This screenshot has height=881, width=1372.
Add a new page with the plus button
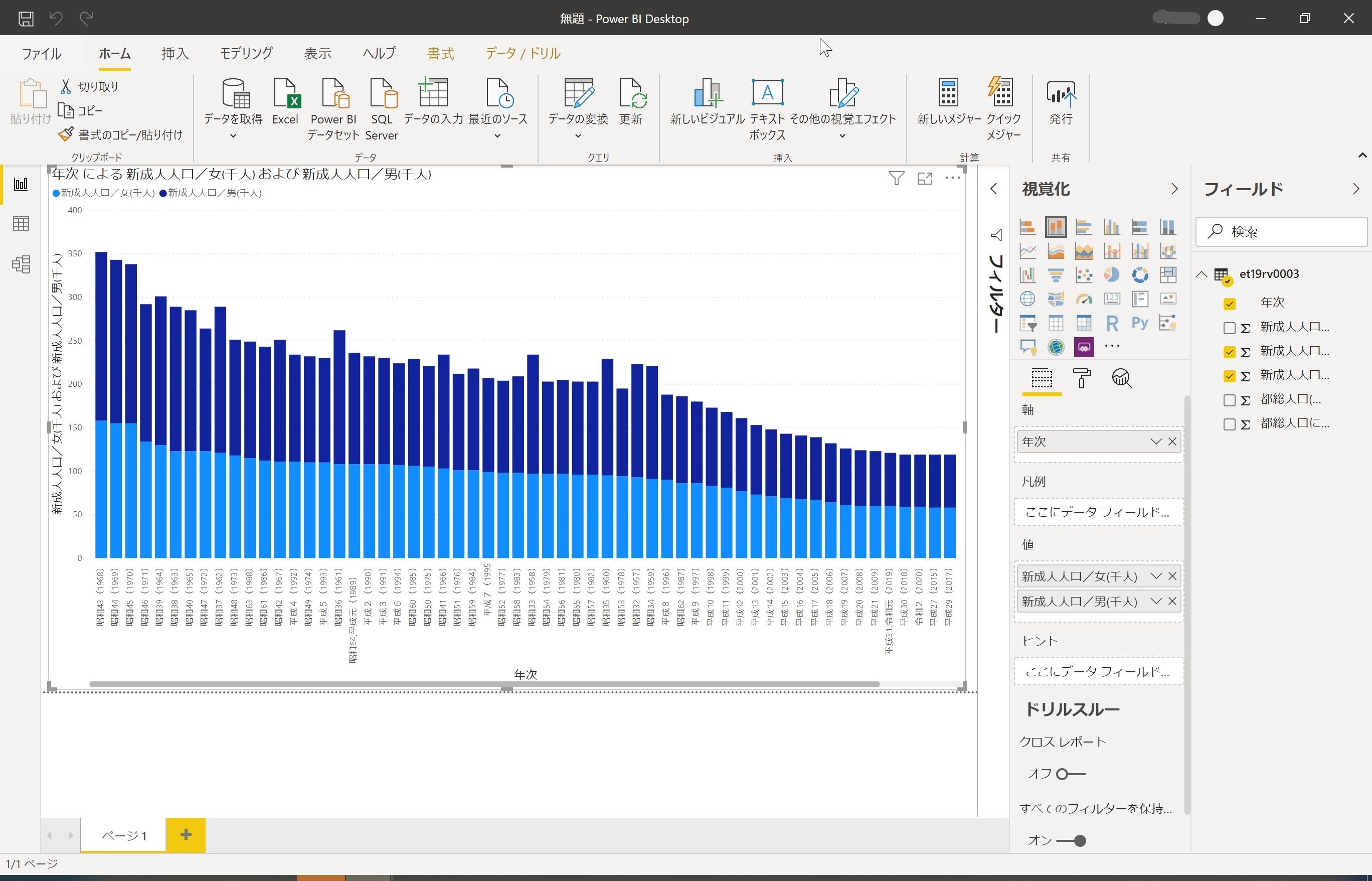[x=186, y=835]
